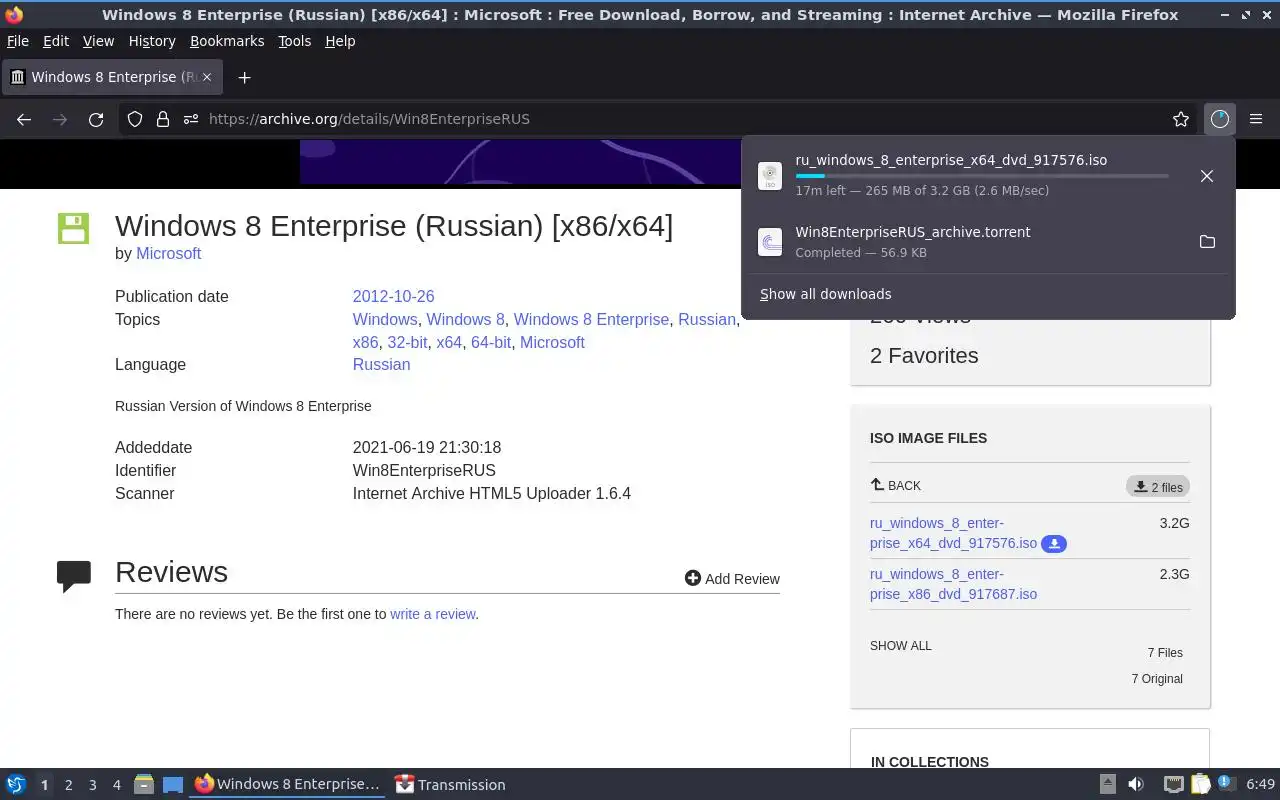Click the ISO download progress bar
This screenshot has width=1280, height=800.
[982, 176]
